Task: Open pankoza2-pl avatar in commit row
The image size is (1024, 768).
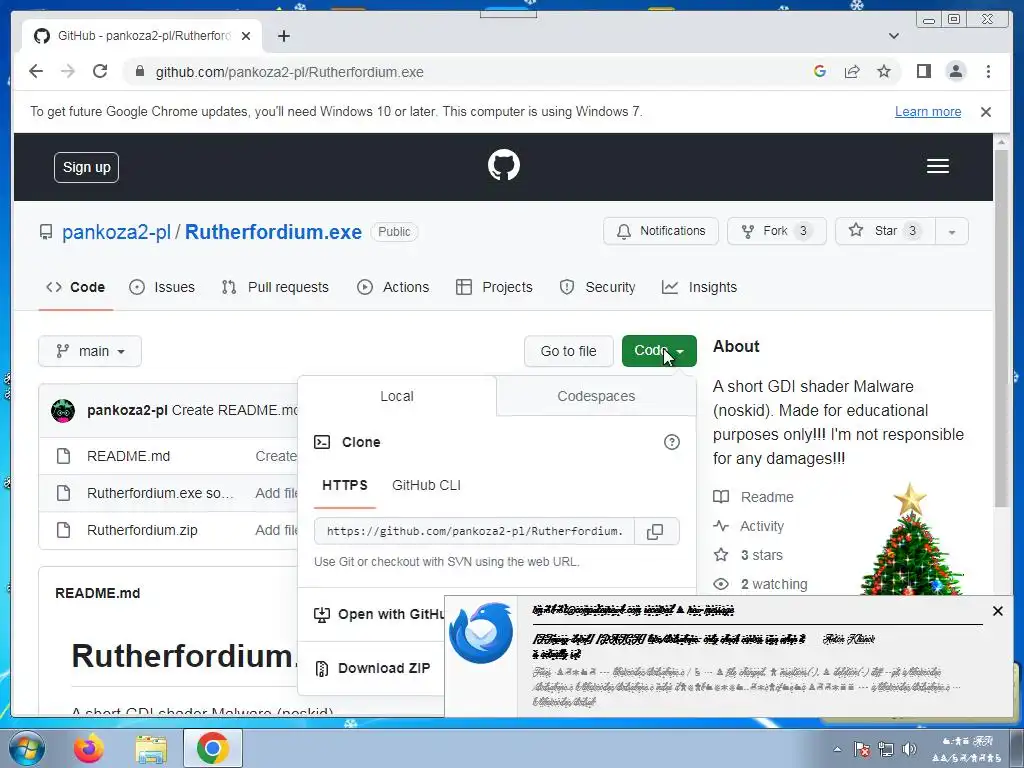Action: click(x=63, y=410)
